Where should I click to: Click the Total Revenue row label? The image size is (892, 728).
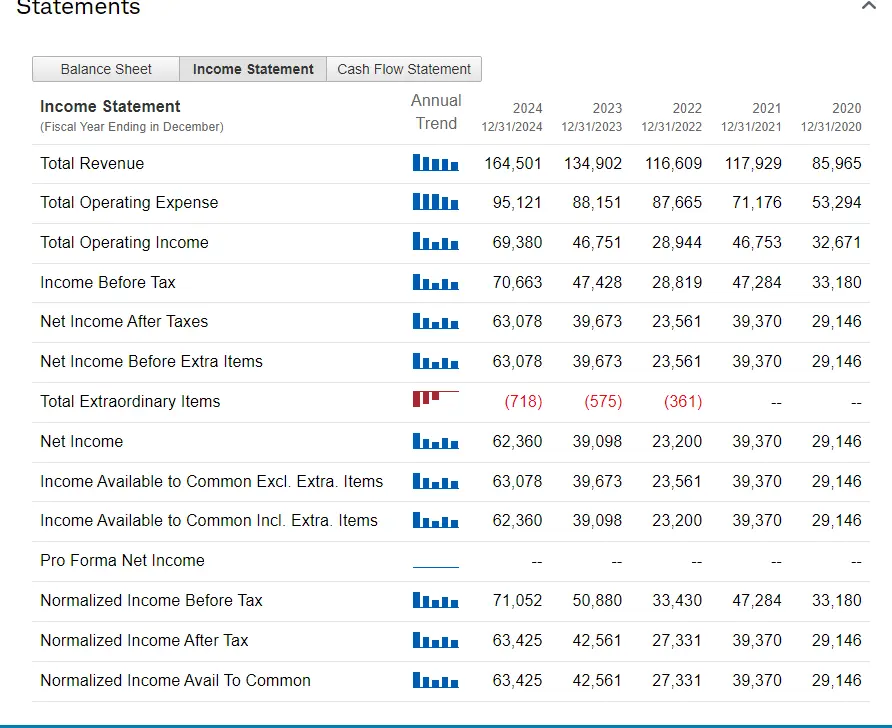point(92,163)
